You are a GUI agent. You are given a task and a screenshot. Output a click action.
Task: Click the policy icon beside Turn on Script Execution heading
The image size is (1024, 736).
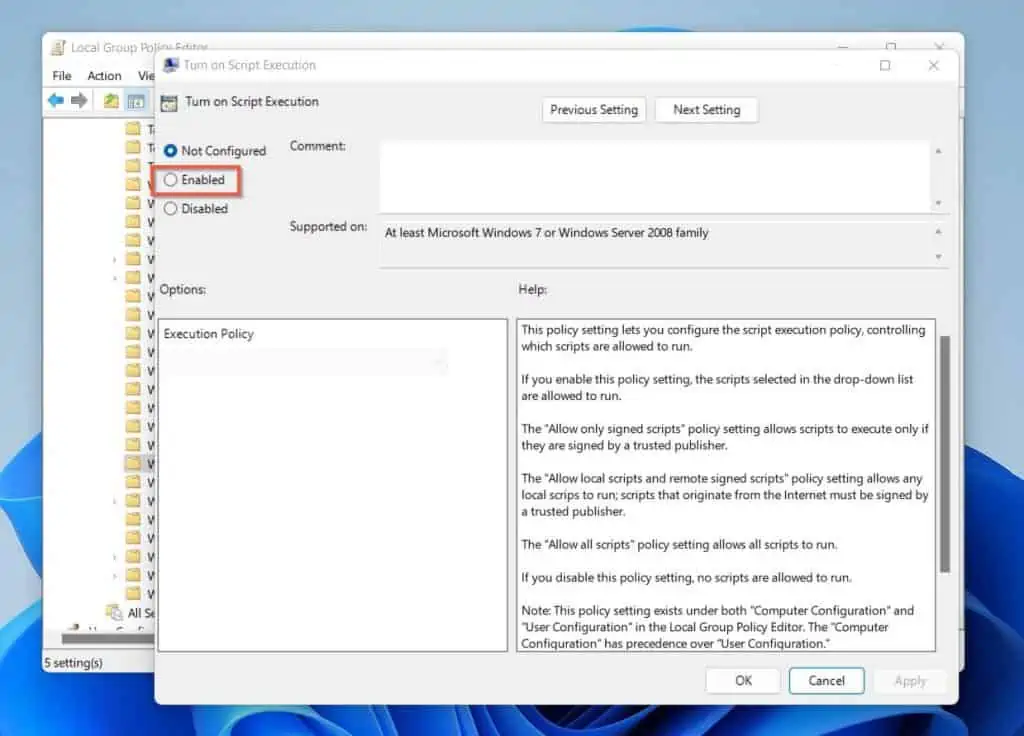tap(169, 103)
